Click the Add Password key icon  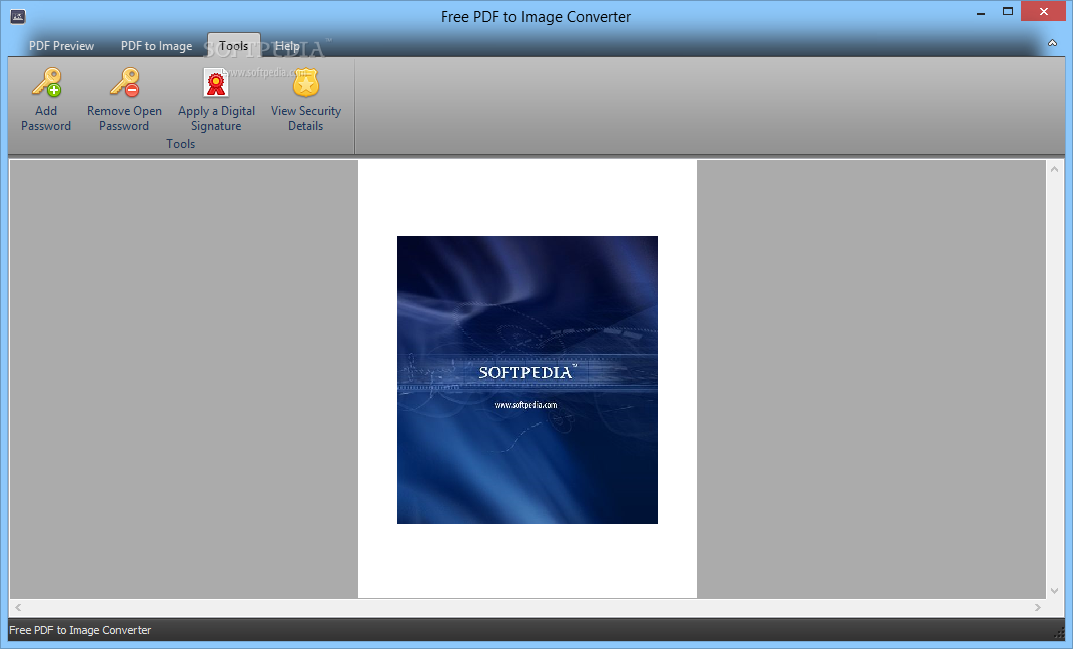(x=46, y=82)
